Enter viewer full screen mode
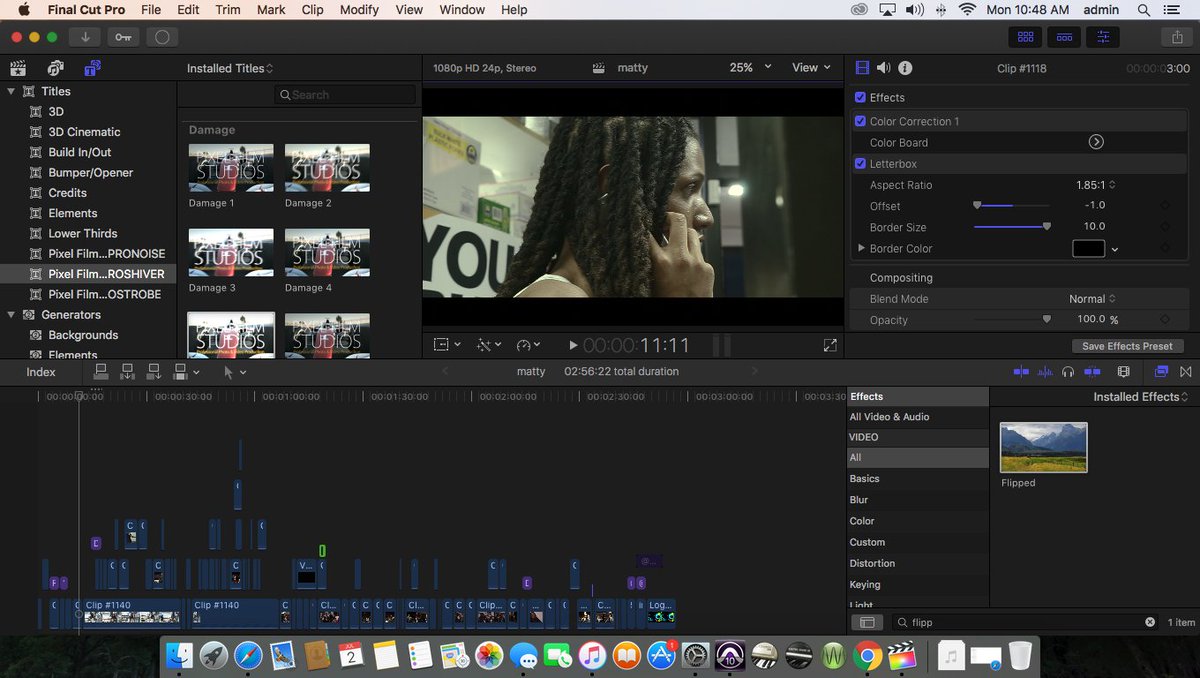 (830, 345)
